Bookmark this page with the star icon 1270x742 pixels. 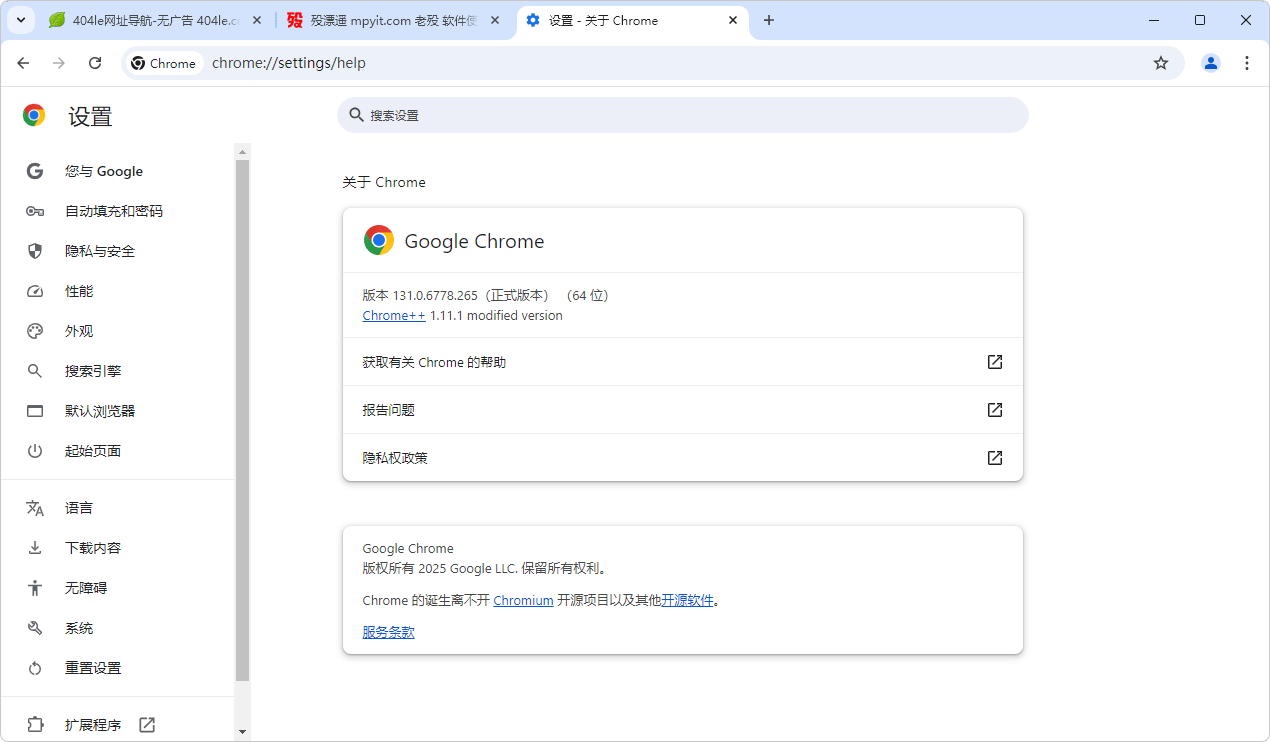[x=1161, y=63]
